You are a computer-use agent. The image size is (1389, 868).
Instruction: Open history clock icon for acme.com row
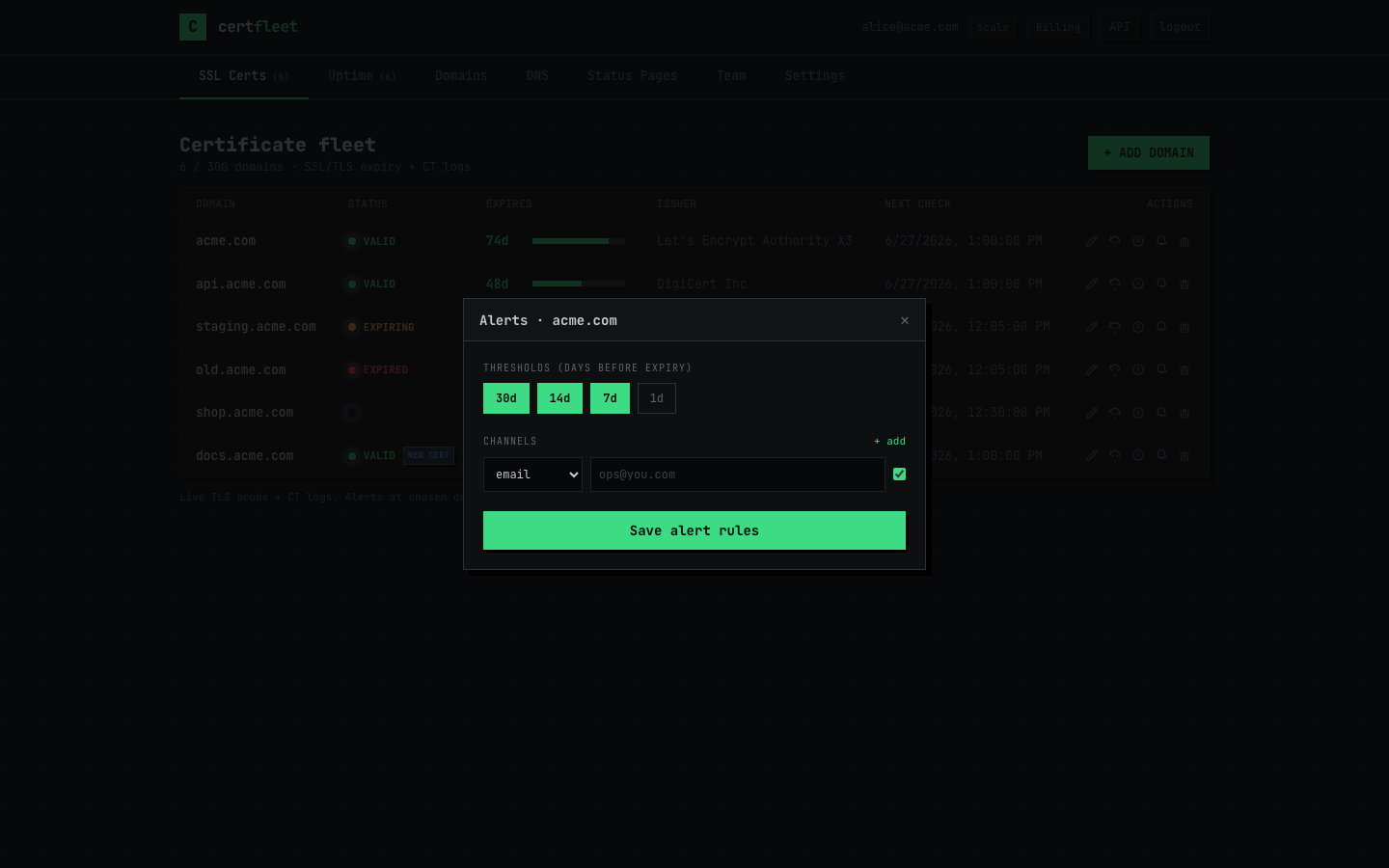[1138, 241]
